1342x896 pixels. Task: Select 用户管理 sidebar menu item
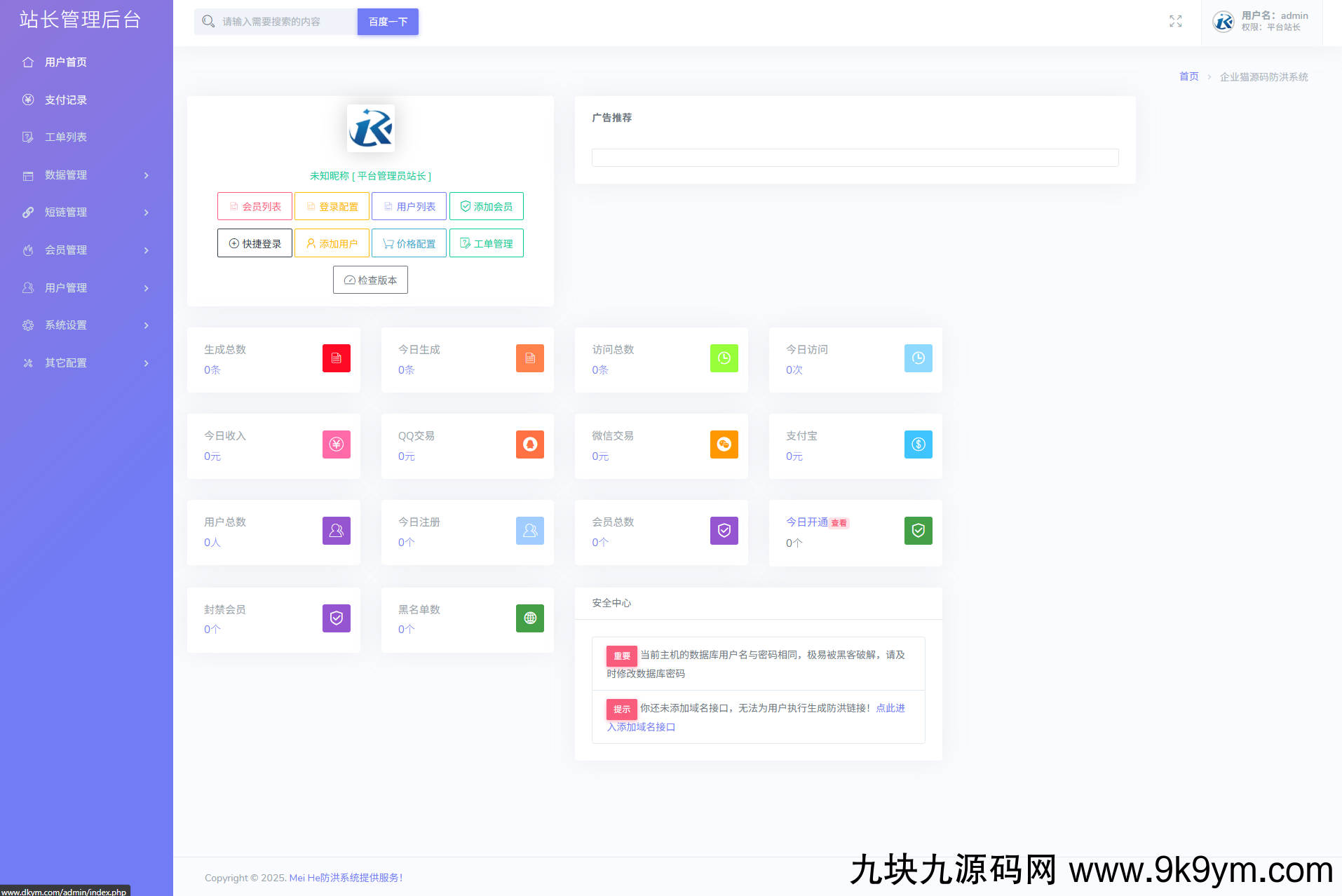[86, 288]
